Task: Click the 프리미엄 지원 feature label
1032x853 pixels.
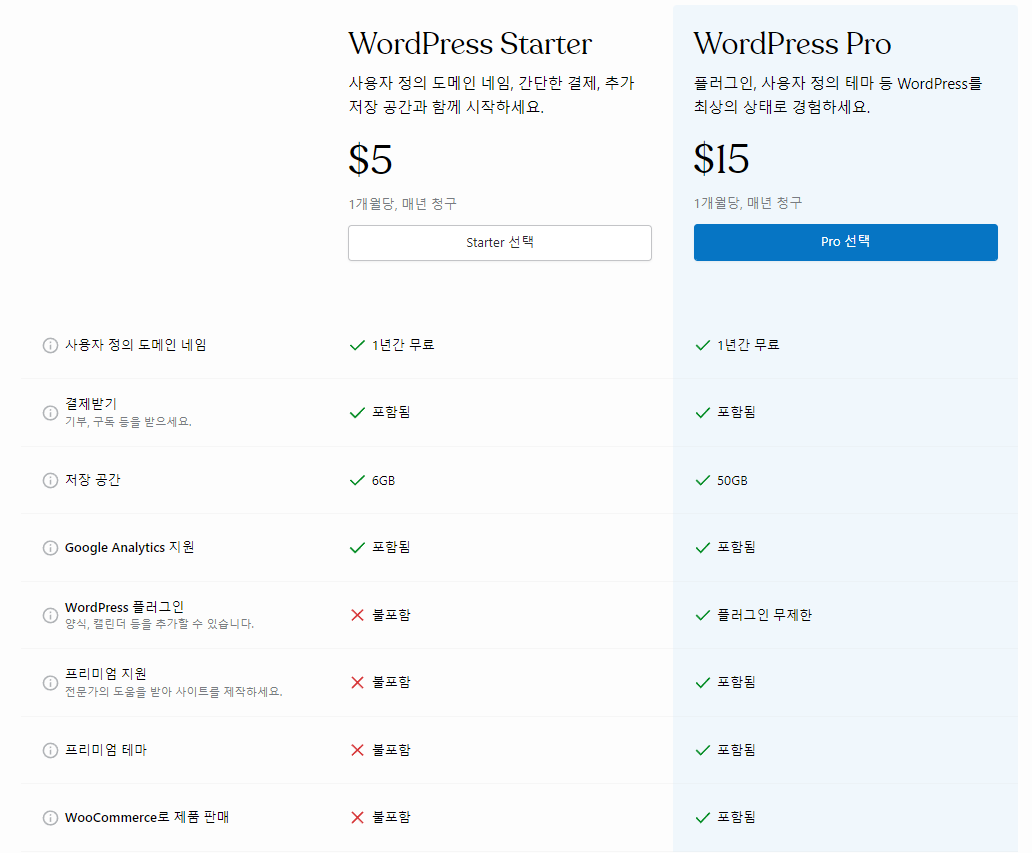Action: (x=106, y=674)
